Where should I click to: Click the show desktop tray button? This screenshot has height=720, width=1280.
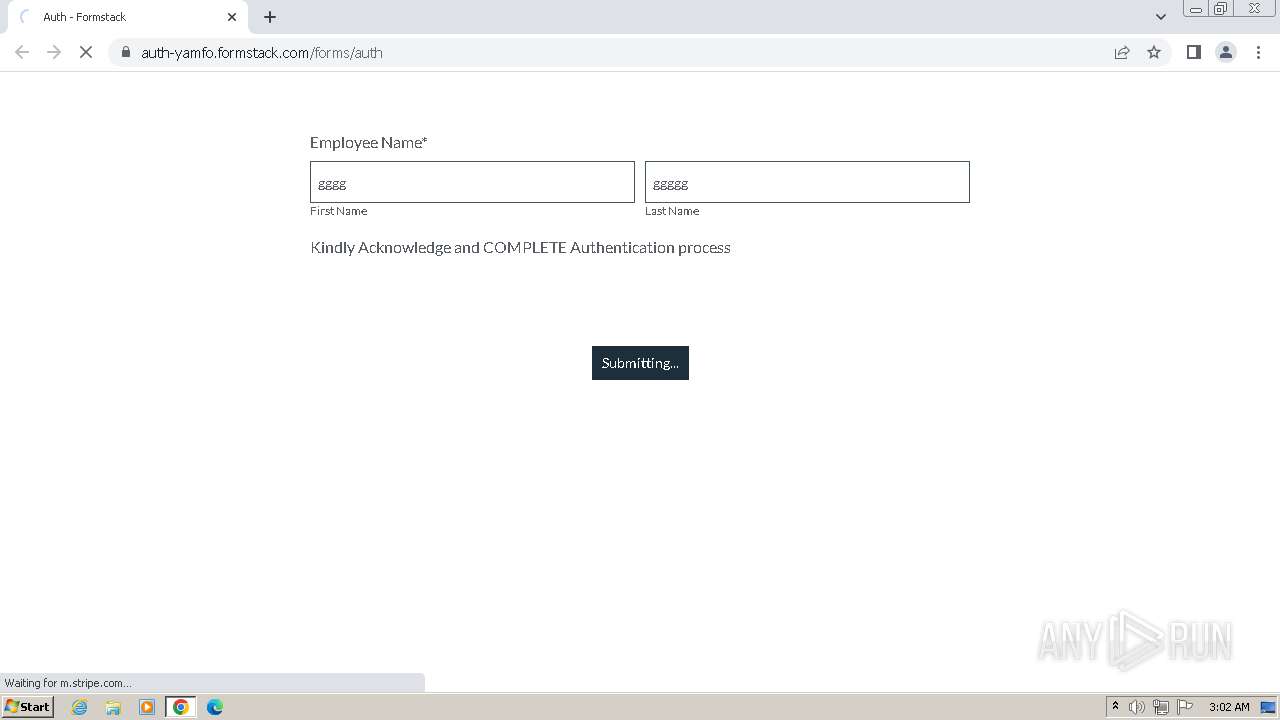[1268, 707]
